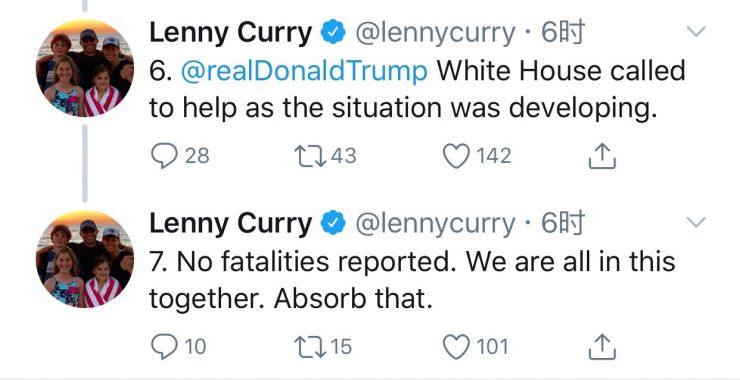Like the tweet with 101 likes
This screenshot has height=380, width=740.
(456, 347)
